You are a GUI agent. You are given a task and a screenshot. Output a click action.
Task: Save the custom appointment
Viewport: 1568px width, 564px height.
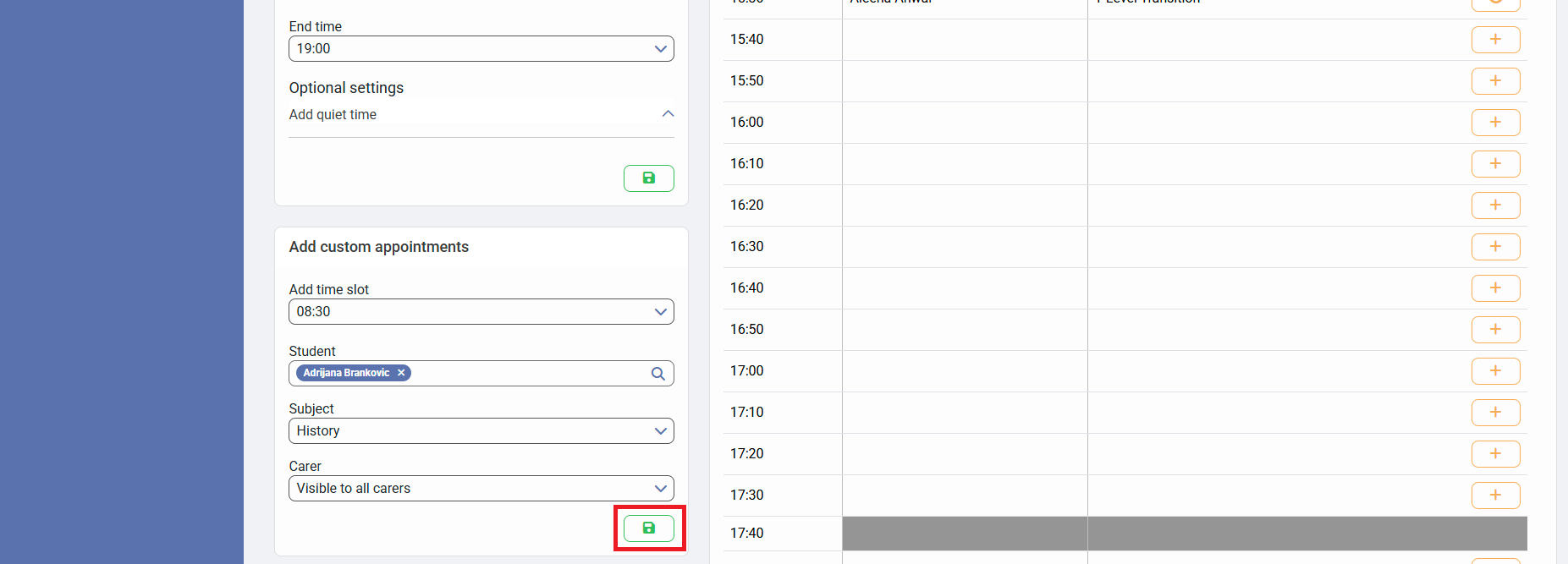[648, 528]
